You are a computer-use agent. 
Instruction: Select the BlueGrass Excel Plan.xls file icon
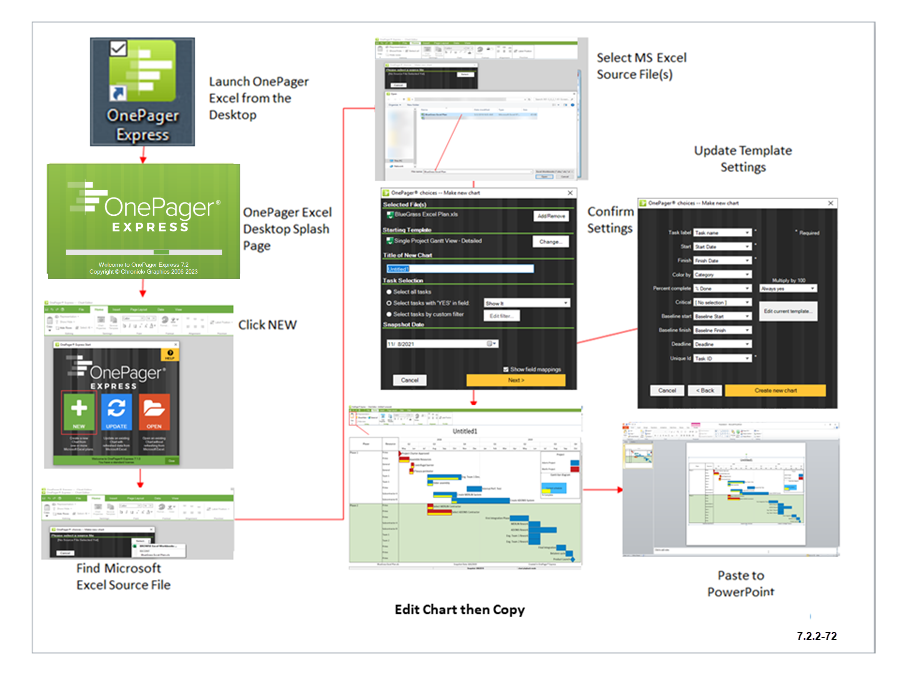pyautogui.click(x=390, y=214)
